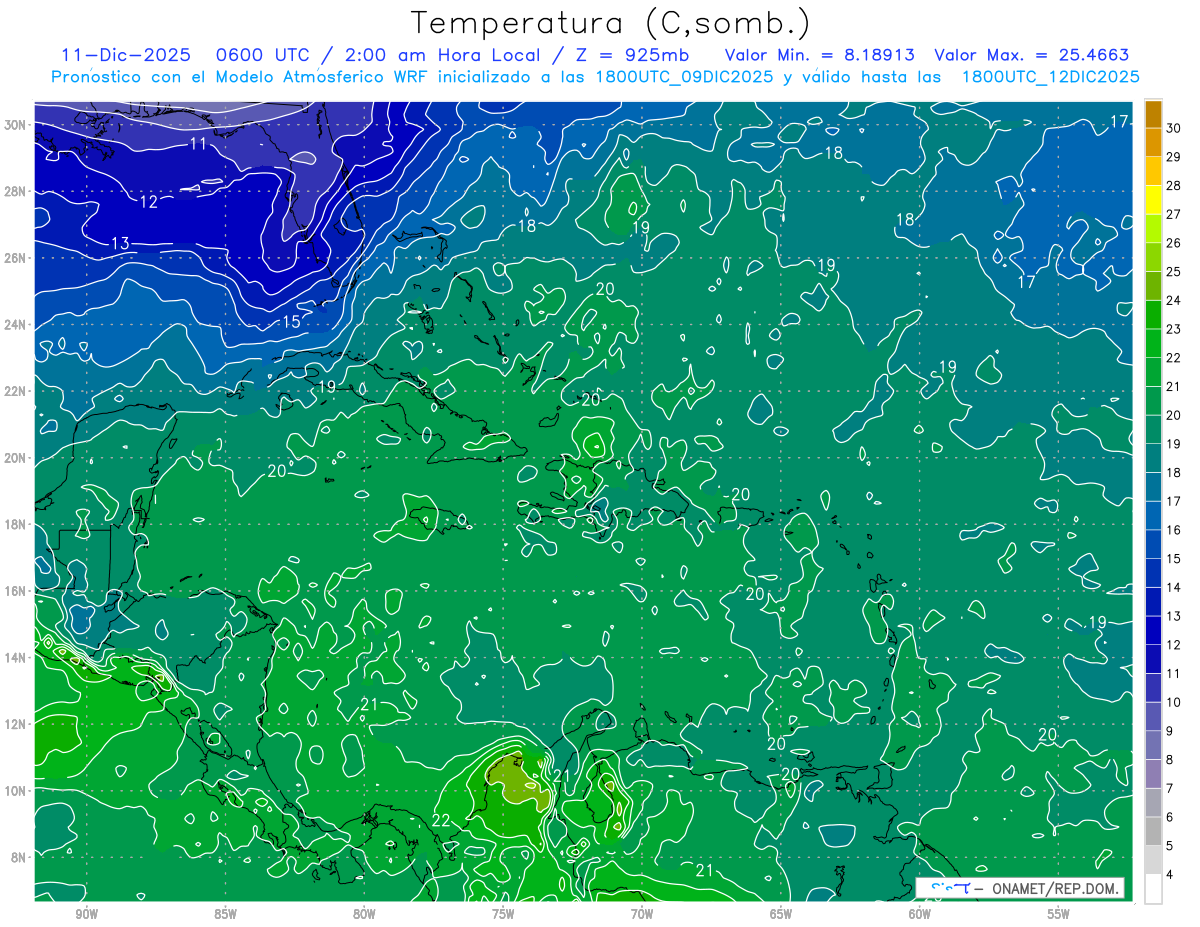This screenshot has width=1200, height=927.
Task: Click the '13' isotherm contour label
Action: pos(120,244)
